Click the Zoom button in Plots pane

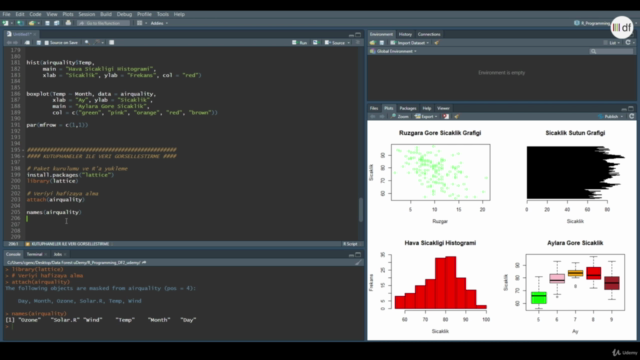(x=400, y=117)
